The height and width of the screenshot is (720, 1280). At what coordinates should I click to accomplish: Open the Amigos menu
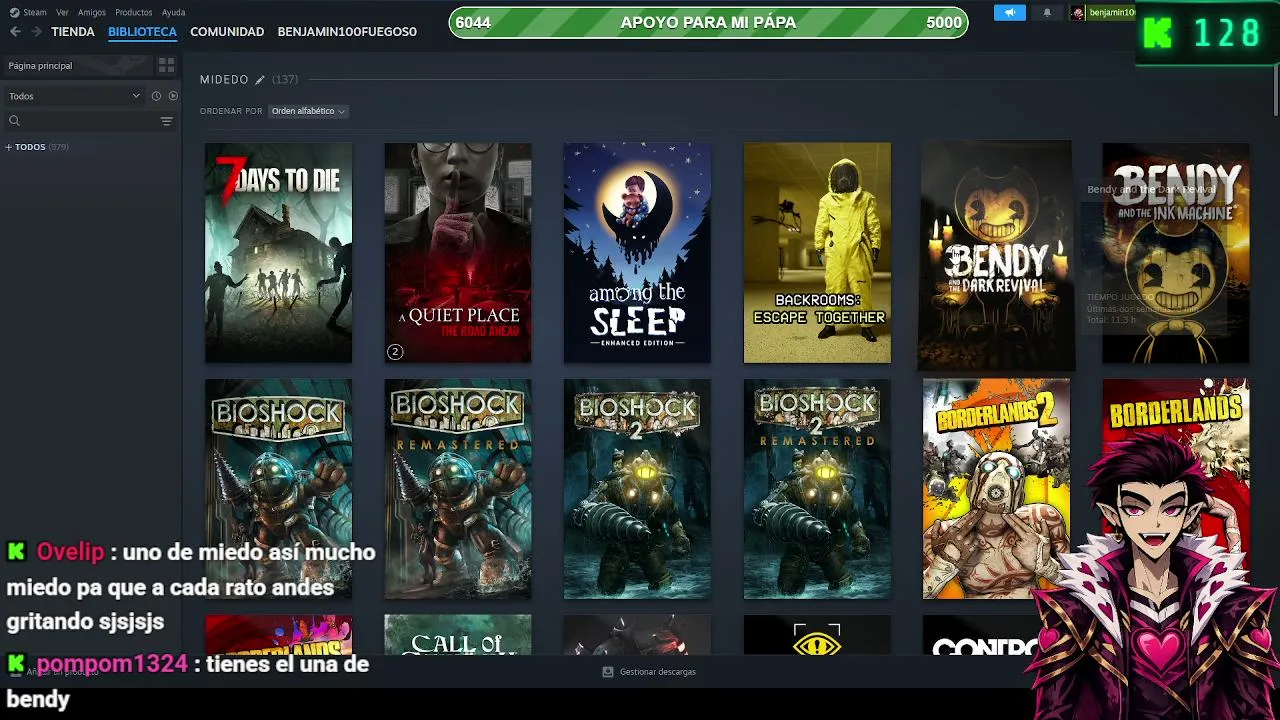(x=92, y=12)
